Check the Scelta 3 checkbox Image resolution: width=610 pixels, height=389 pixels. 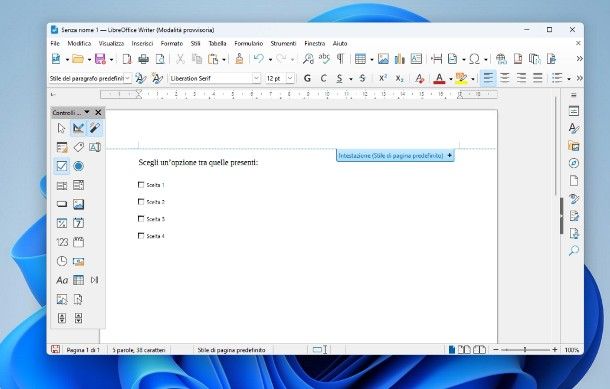tap(141, 219)
